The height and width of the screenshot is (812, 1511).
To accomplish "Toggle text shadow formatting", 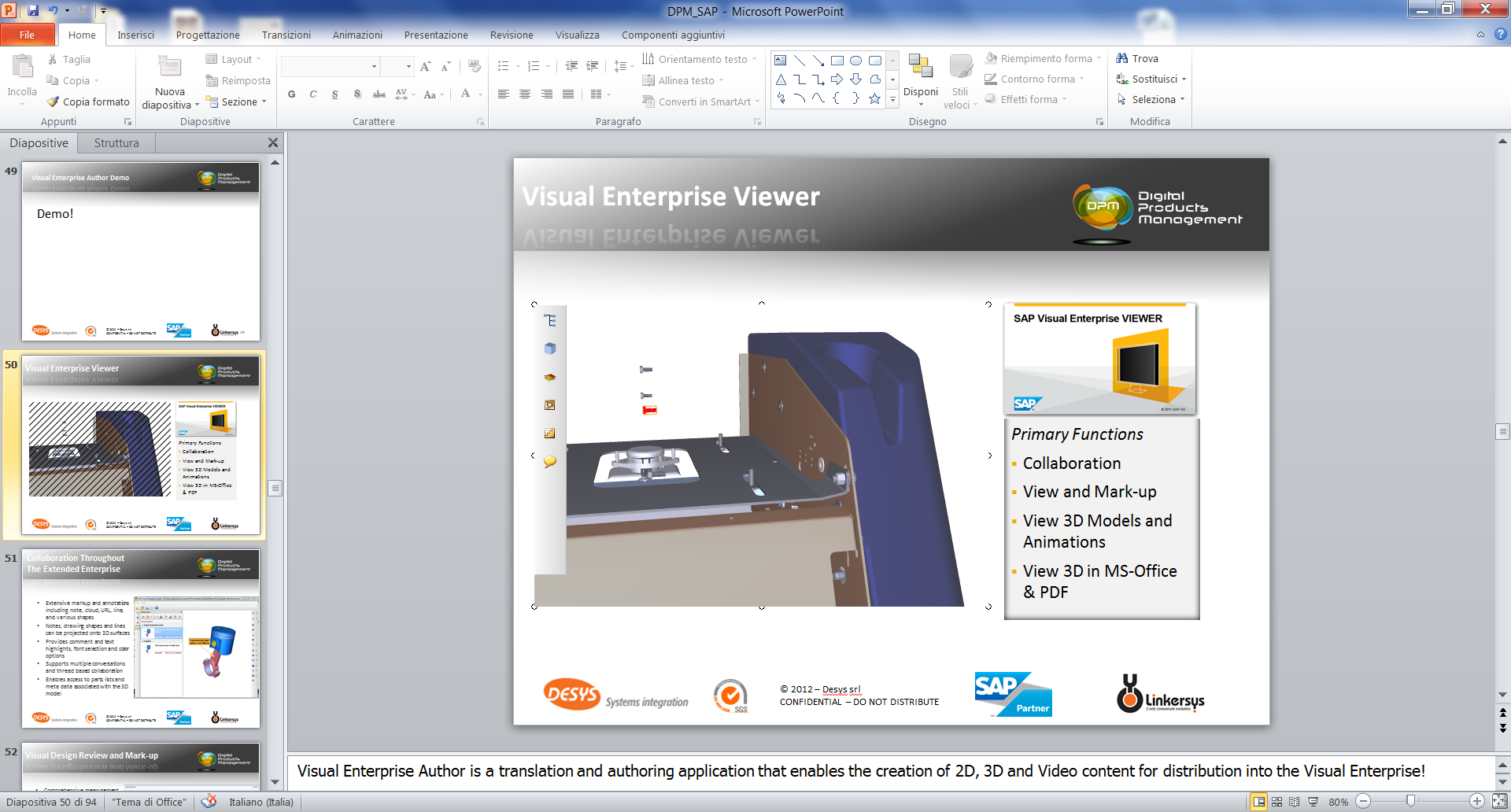I will pyautogui.click(x=357, y=94).
